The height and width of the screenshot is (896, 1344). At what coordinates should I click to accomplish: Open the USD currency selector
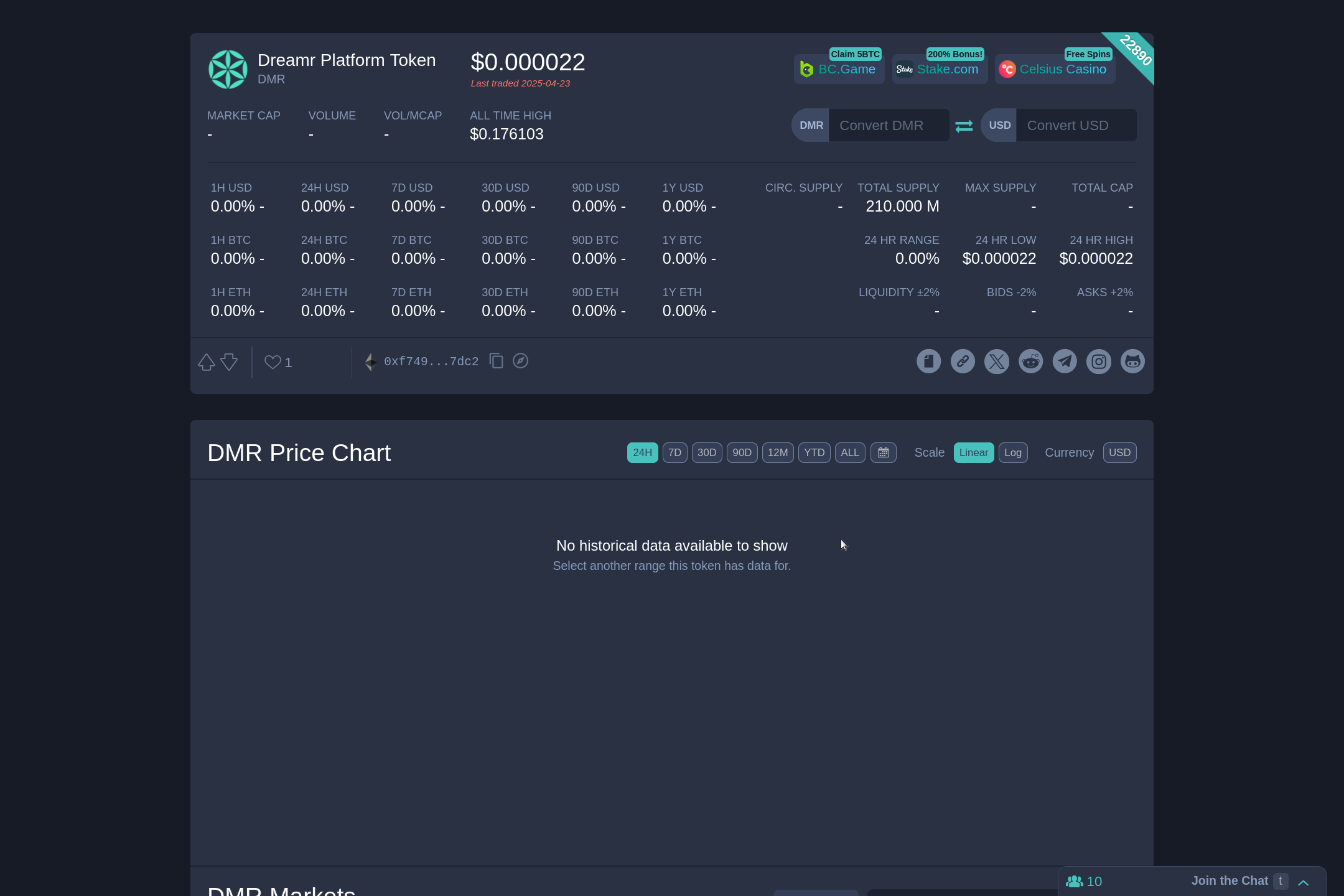click(x=1119, y=453)
